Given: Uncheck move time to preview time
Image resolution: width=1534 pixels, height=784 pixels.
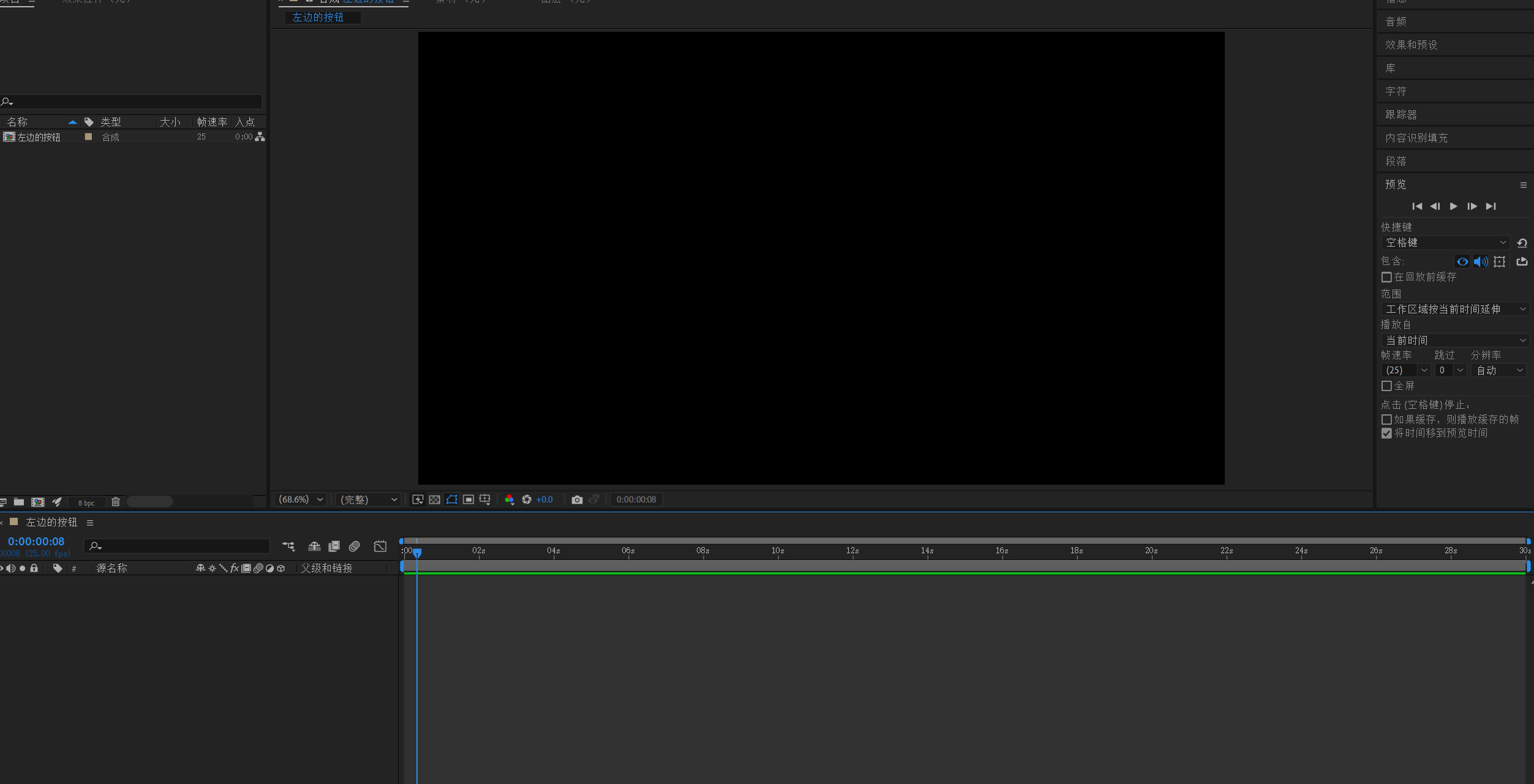Looking at the screenshot, I should click(1386, 433).
